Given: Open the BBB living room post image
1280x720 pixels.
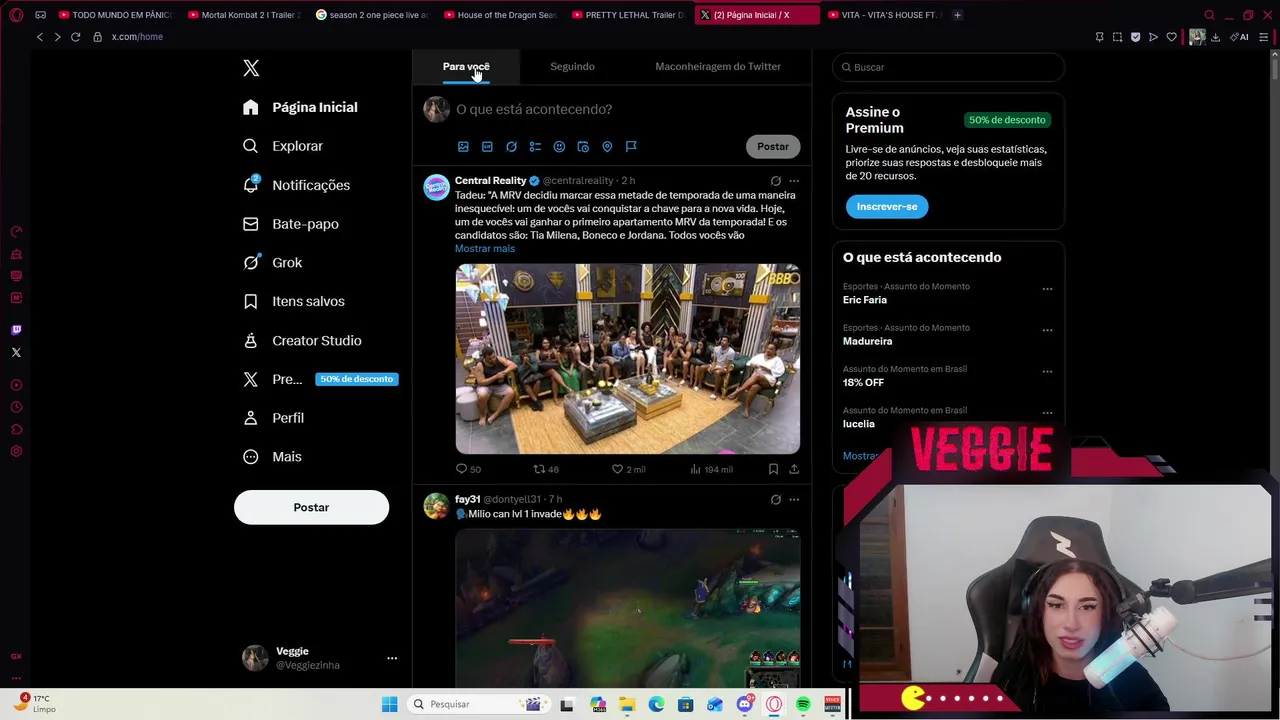Looking at the screenshot, I should click(x=628, y=359).
